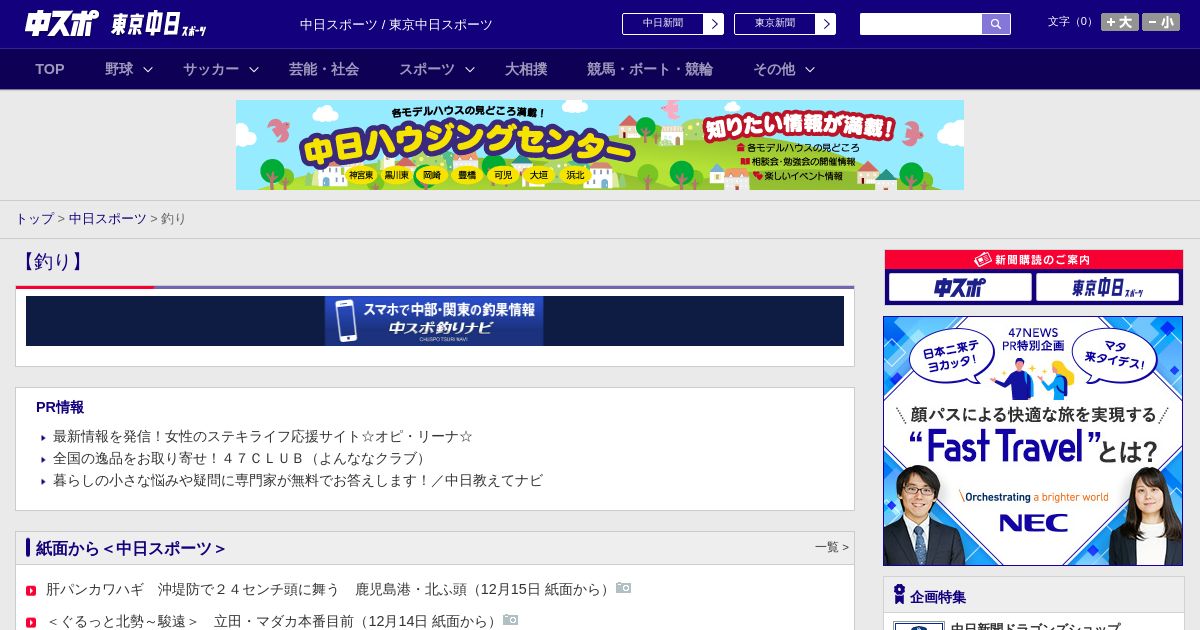
Task: Click red bullet beside ぐるっと北勢 headline
Action: coord(31,622)
